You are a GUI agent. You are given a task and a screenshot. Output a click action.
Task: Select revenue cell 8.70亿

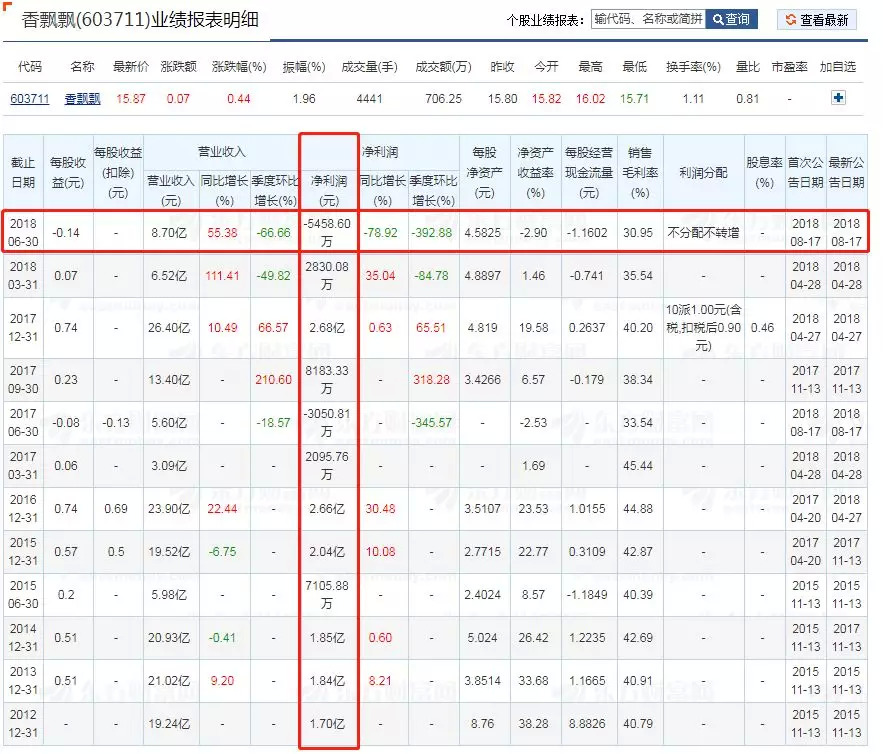[x=170, y=233]
